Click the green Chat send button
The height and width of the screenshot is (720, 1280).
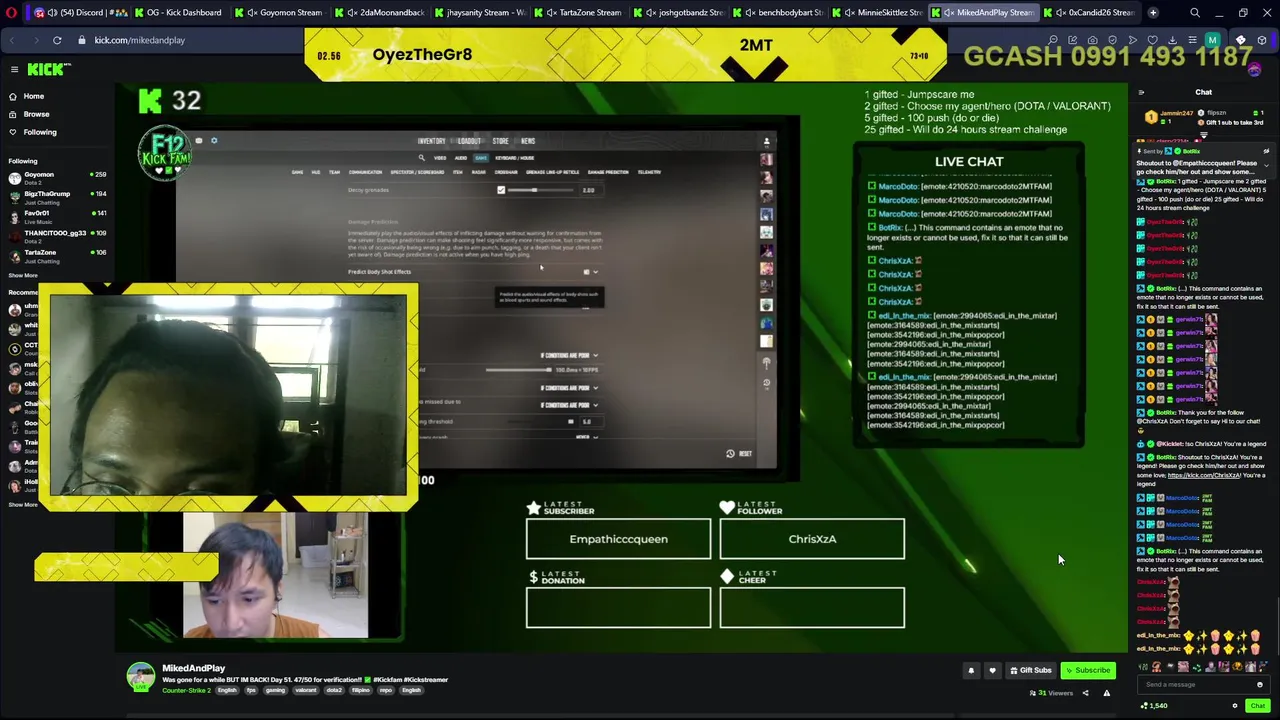[x=1257, y=706]
